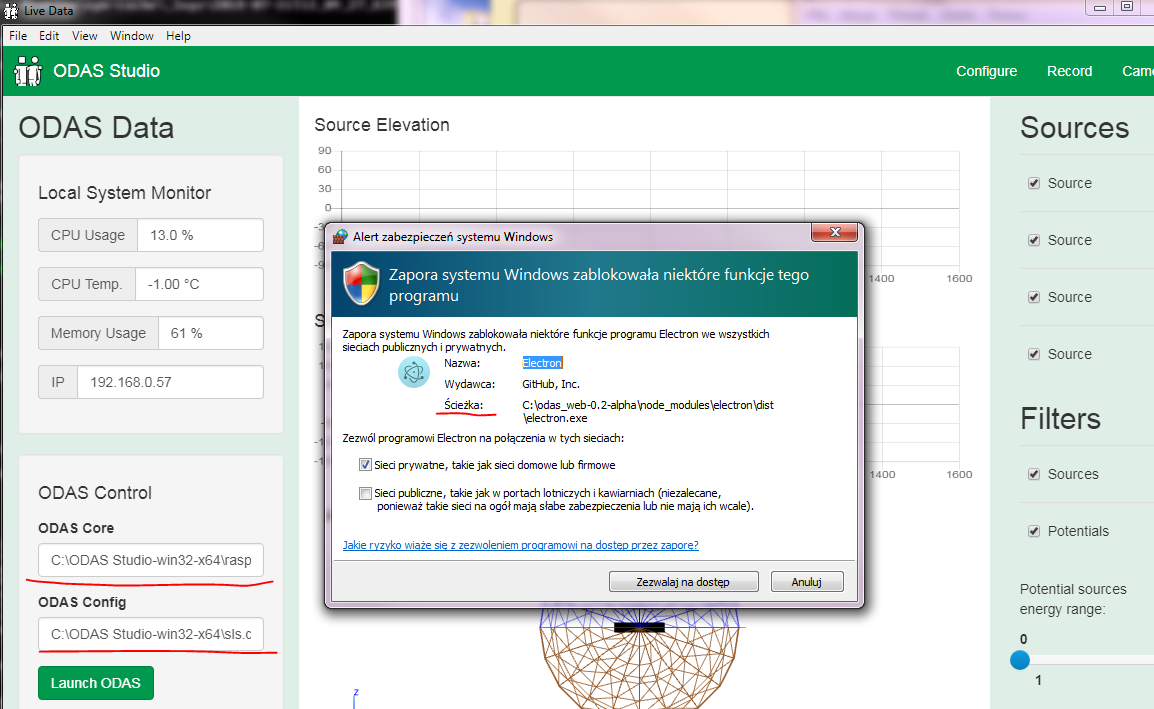
Task: Click the ODAS Studio people logo icon
Action: click(x=28, y=71)
